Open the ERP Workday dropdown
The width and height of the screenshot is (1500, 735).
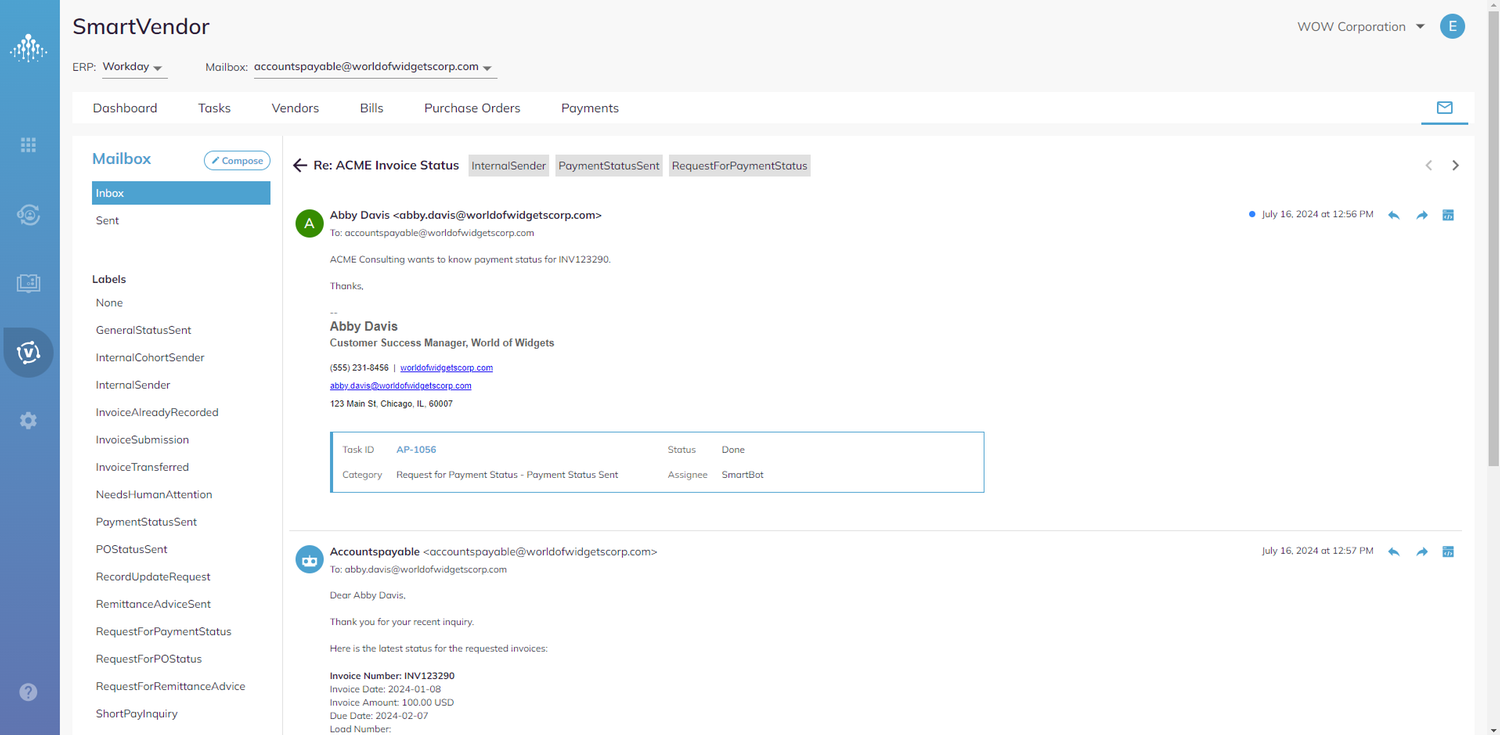133,67
